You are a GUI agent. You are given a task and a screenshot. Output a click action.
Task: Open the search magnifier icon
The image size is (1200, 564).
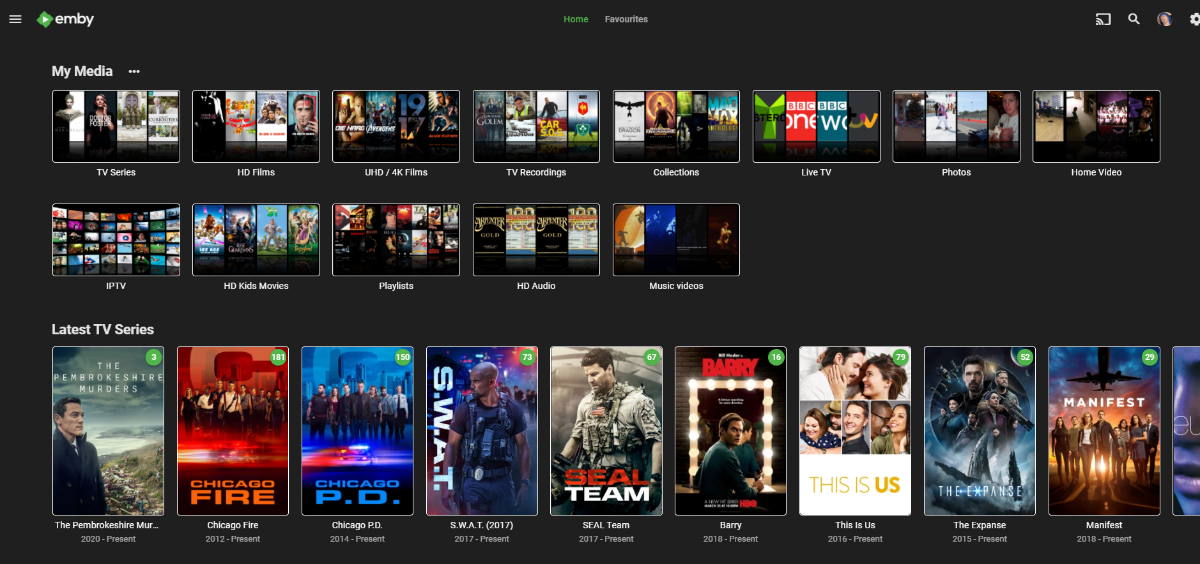point(1134,19)
